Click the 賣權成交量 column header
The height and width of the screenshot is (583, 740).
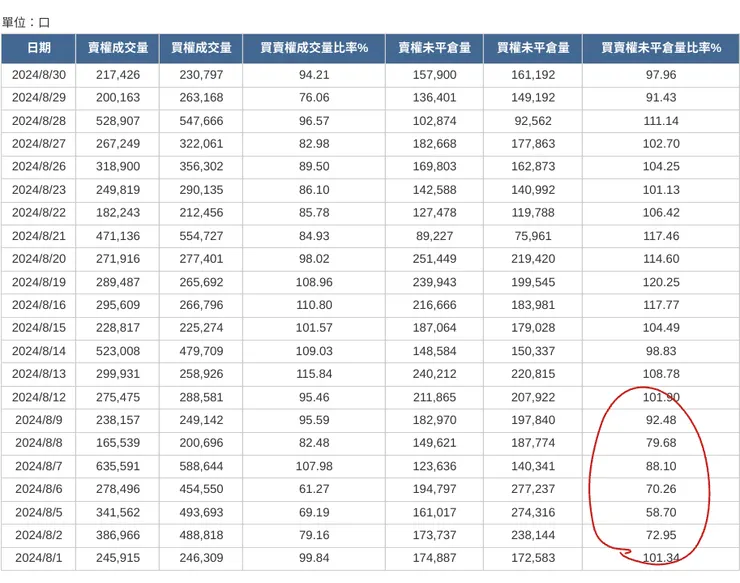[118, 48]
